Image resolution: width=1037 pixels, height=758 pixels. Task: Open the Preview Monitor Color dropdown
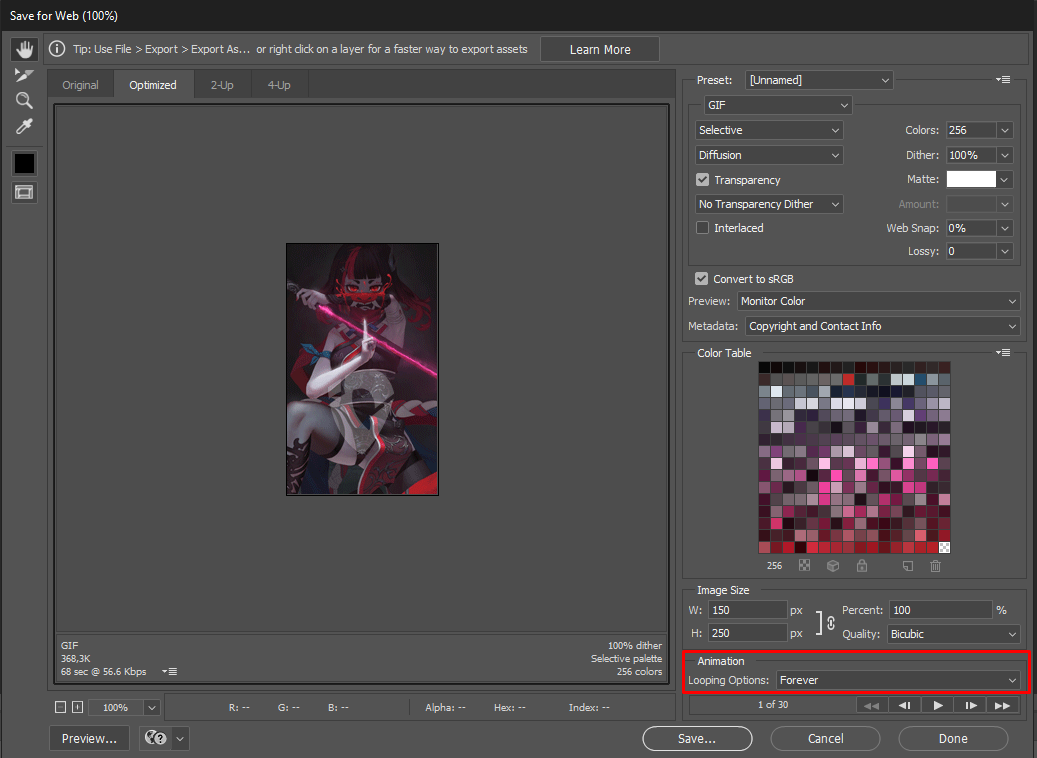[878, 301]
